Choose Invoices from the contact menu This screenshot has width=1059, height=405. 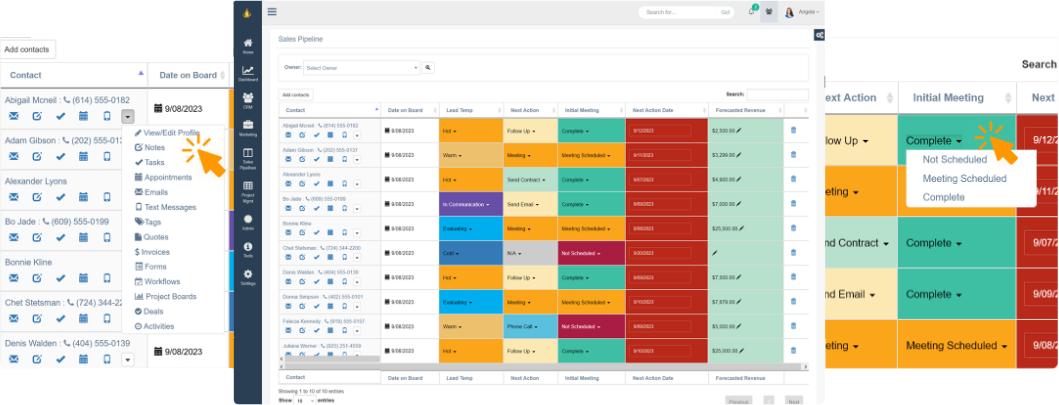[x=152, y=252]
